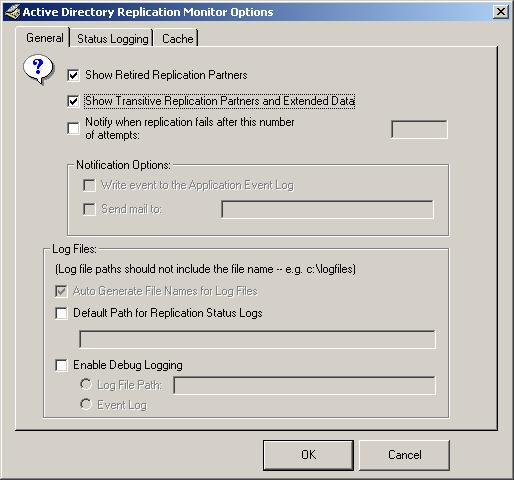The height and width of the screenshot is (480, 514).
Task: Open the Status Logging tab
Action: tap(112, 39)
